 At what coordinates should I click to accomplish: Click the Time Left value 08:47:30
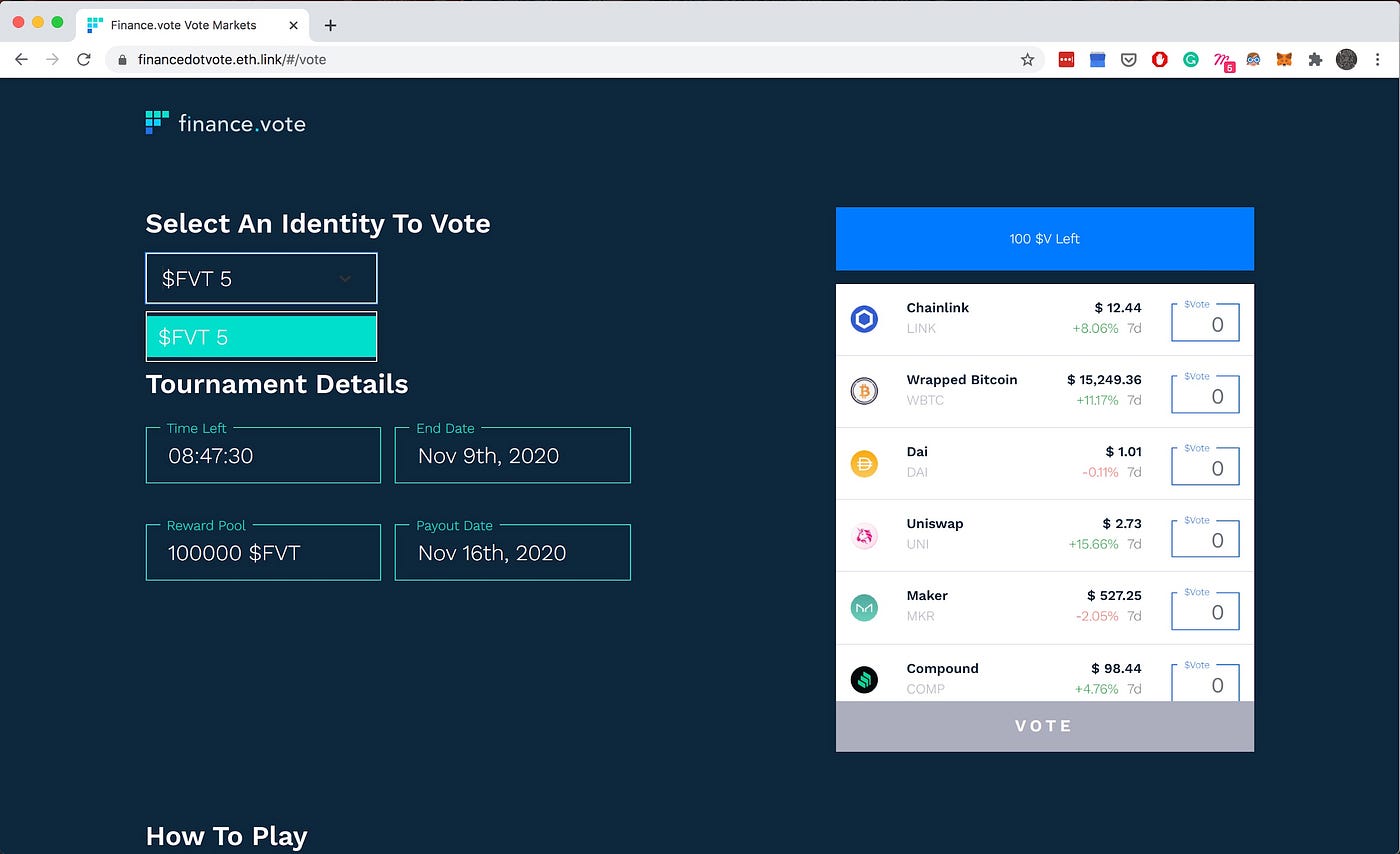click(x=211, y=456)
